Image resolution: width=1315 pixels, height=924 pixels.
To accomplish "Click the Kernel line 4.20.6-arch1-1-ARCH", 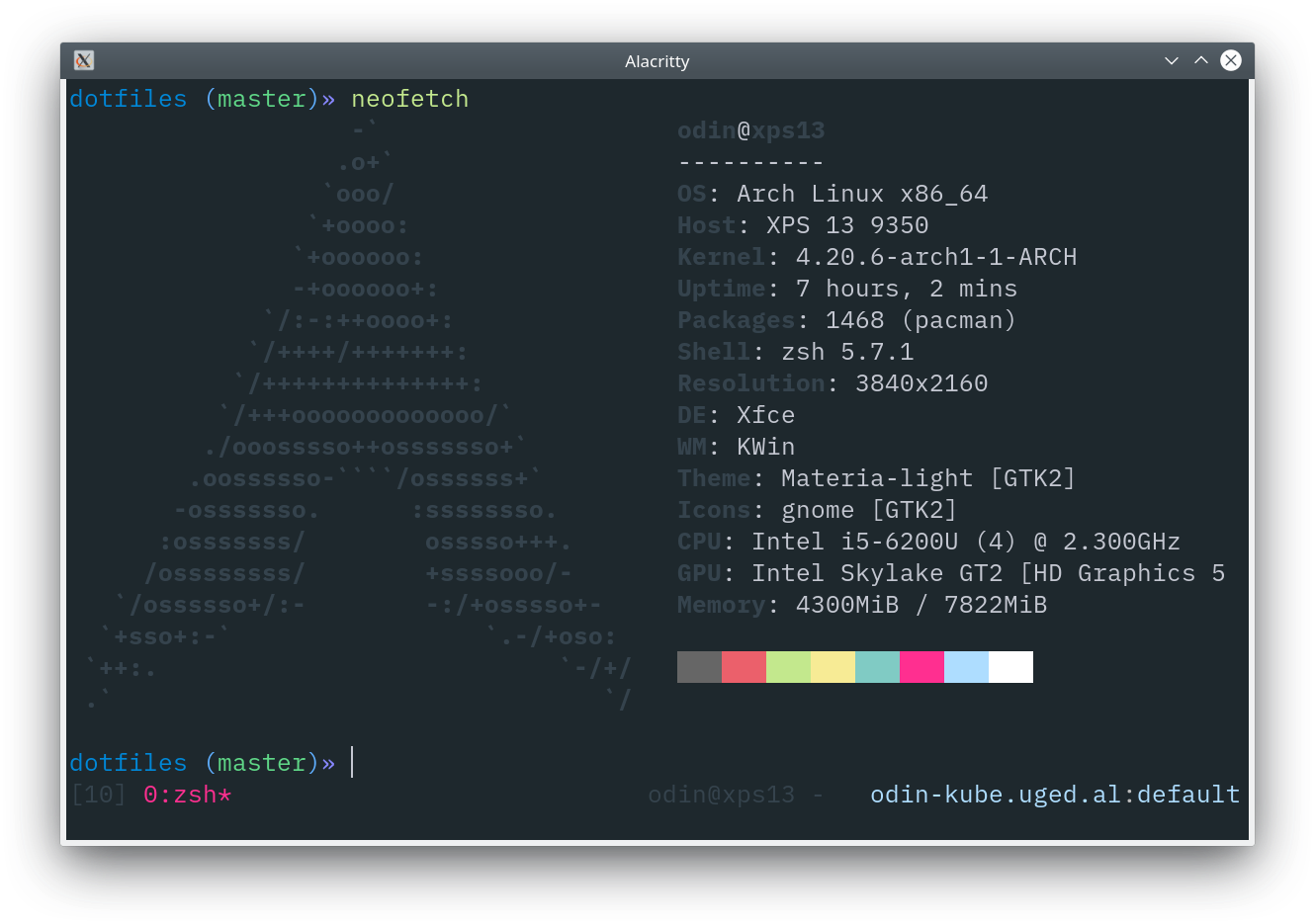I will point(877,257).
